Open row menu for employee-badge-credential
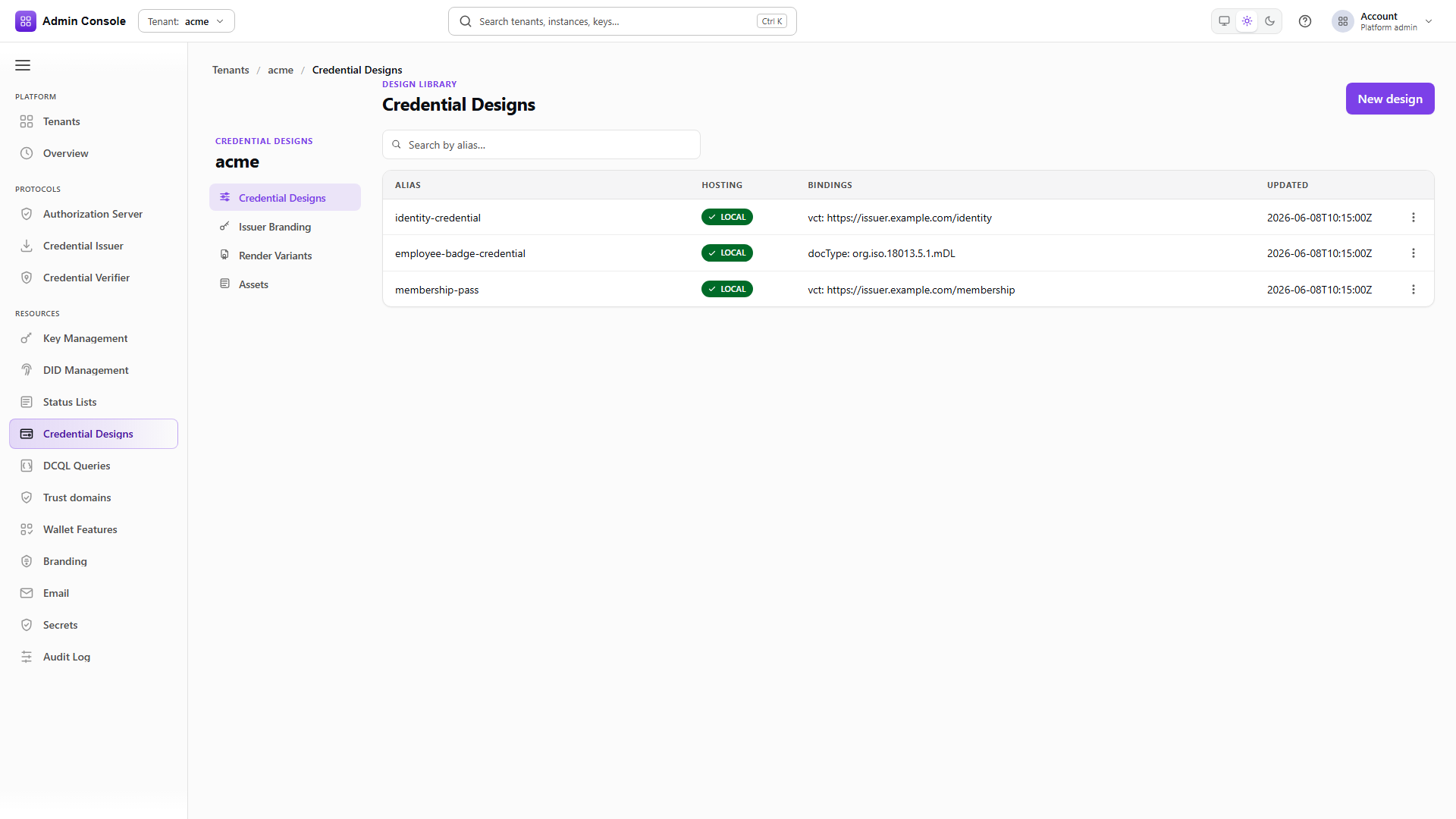Viewport: 1456px width, 819px height. coord(1414,253)
